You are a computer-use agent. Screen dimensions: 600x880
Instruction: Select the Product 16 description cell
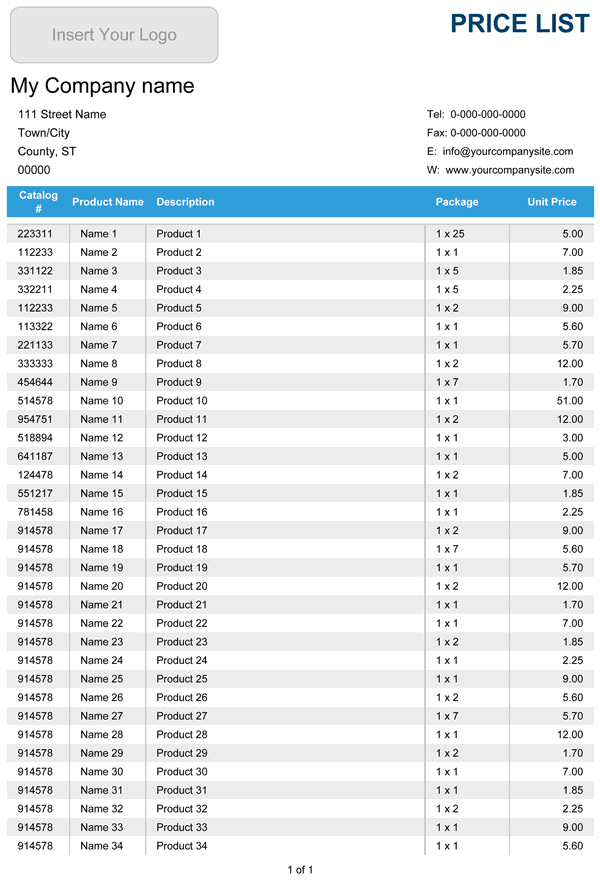point(182,512)
